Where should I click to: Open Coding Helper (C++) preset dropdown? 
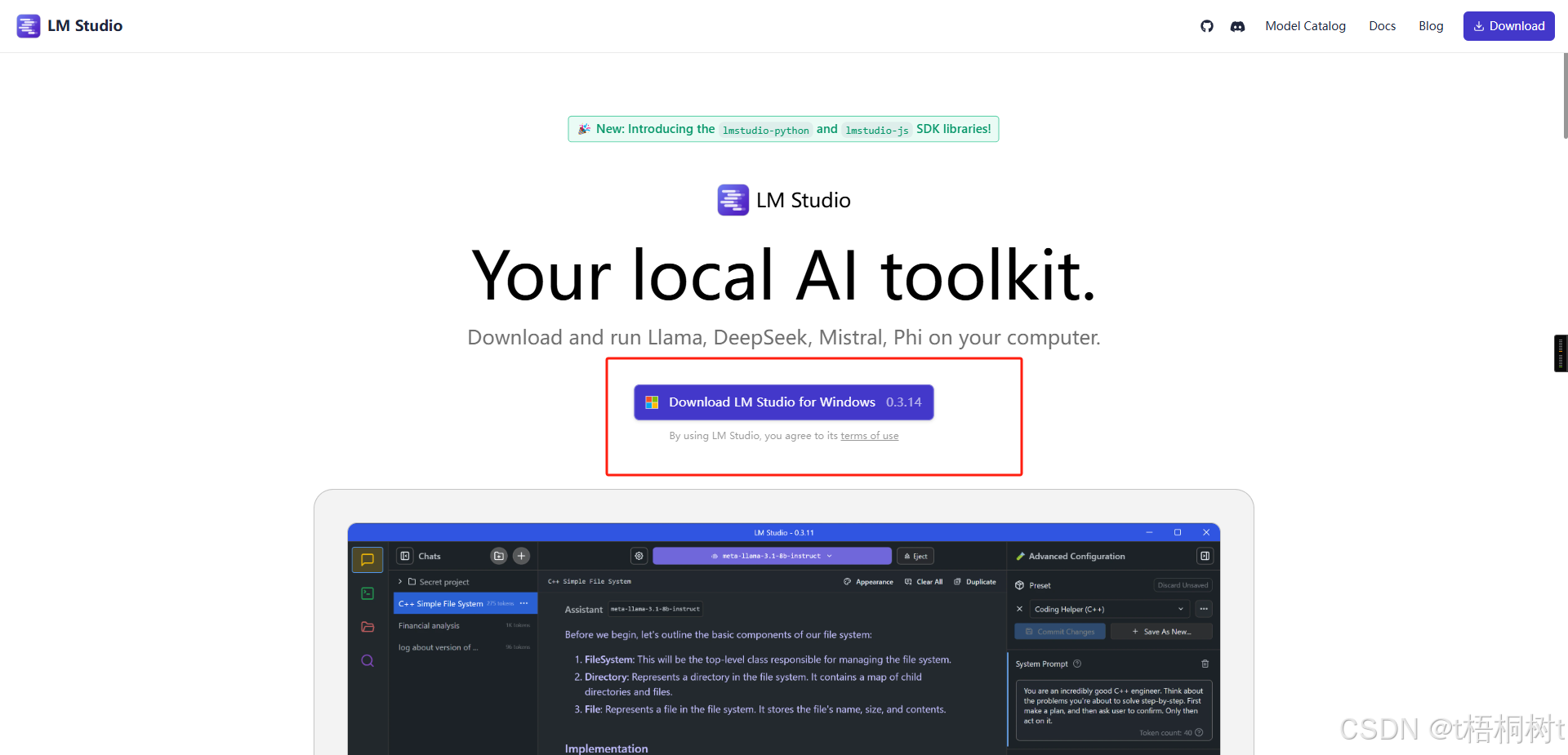(x=1109, y=609)
